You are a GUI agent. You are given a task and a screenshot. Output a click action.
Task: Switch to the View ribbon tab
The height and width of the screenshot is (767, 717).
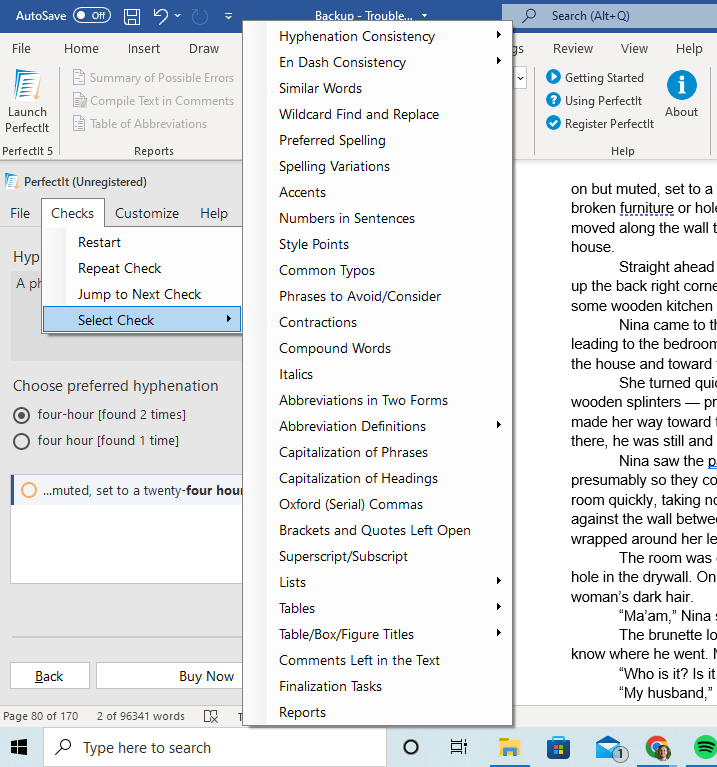pyautogui.click(x=634, y=48)
